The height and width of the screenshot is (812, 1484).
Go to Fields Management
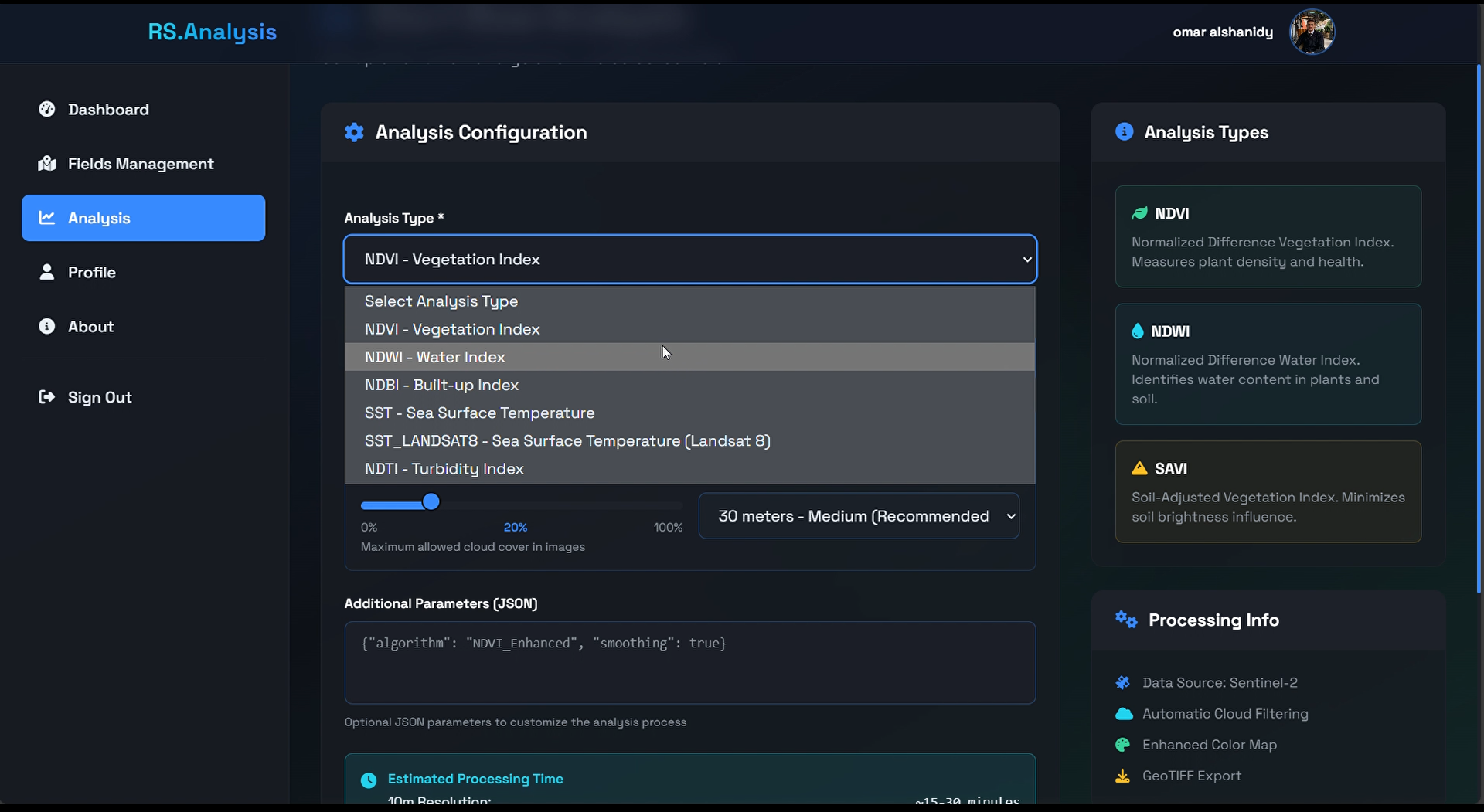click(144, 164)
